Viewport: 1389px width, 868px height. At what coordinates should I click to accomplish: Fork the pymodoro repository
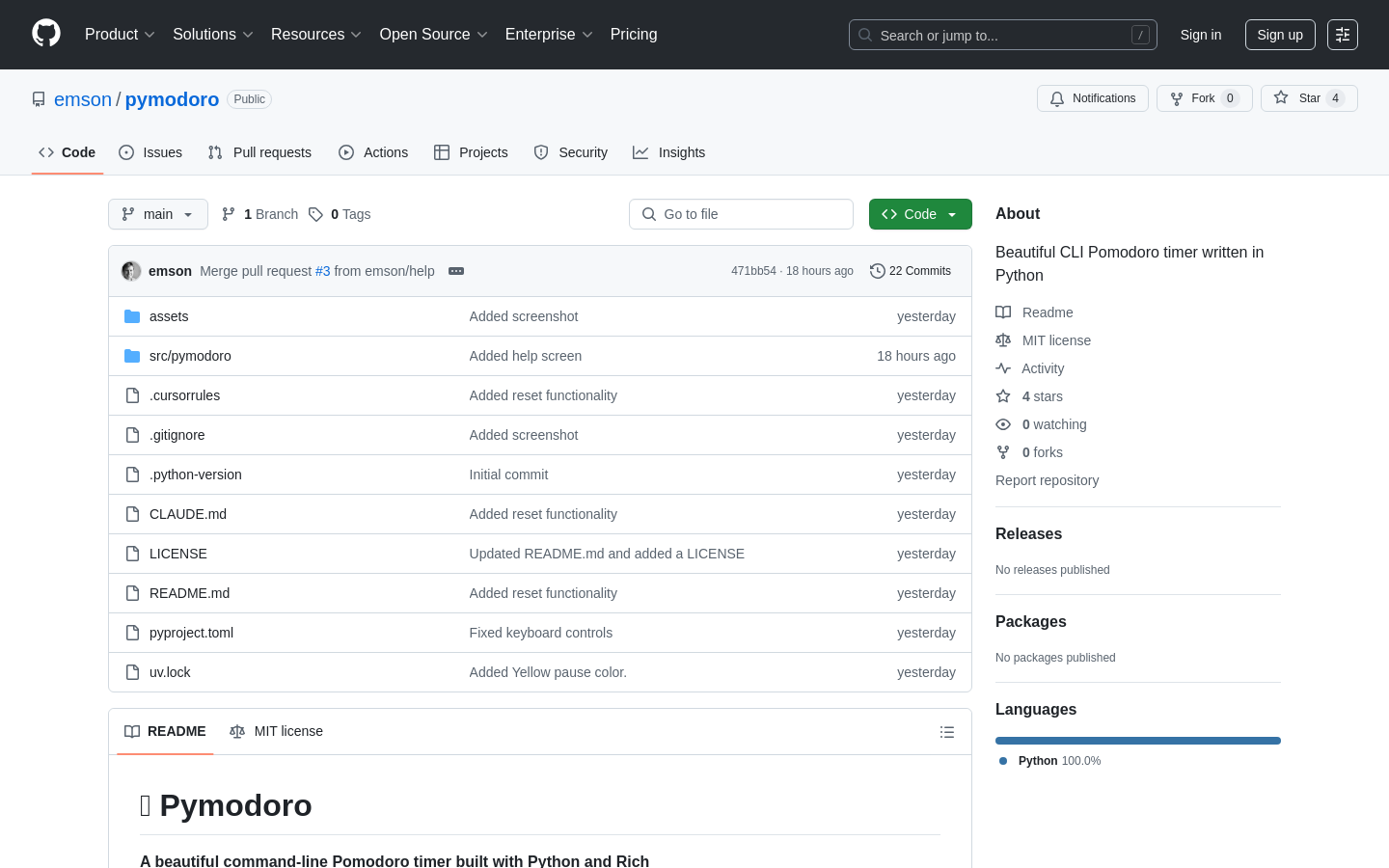[1204, 98]
